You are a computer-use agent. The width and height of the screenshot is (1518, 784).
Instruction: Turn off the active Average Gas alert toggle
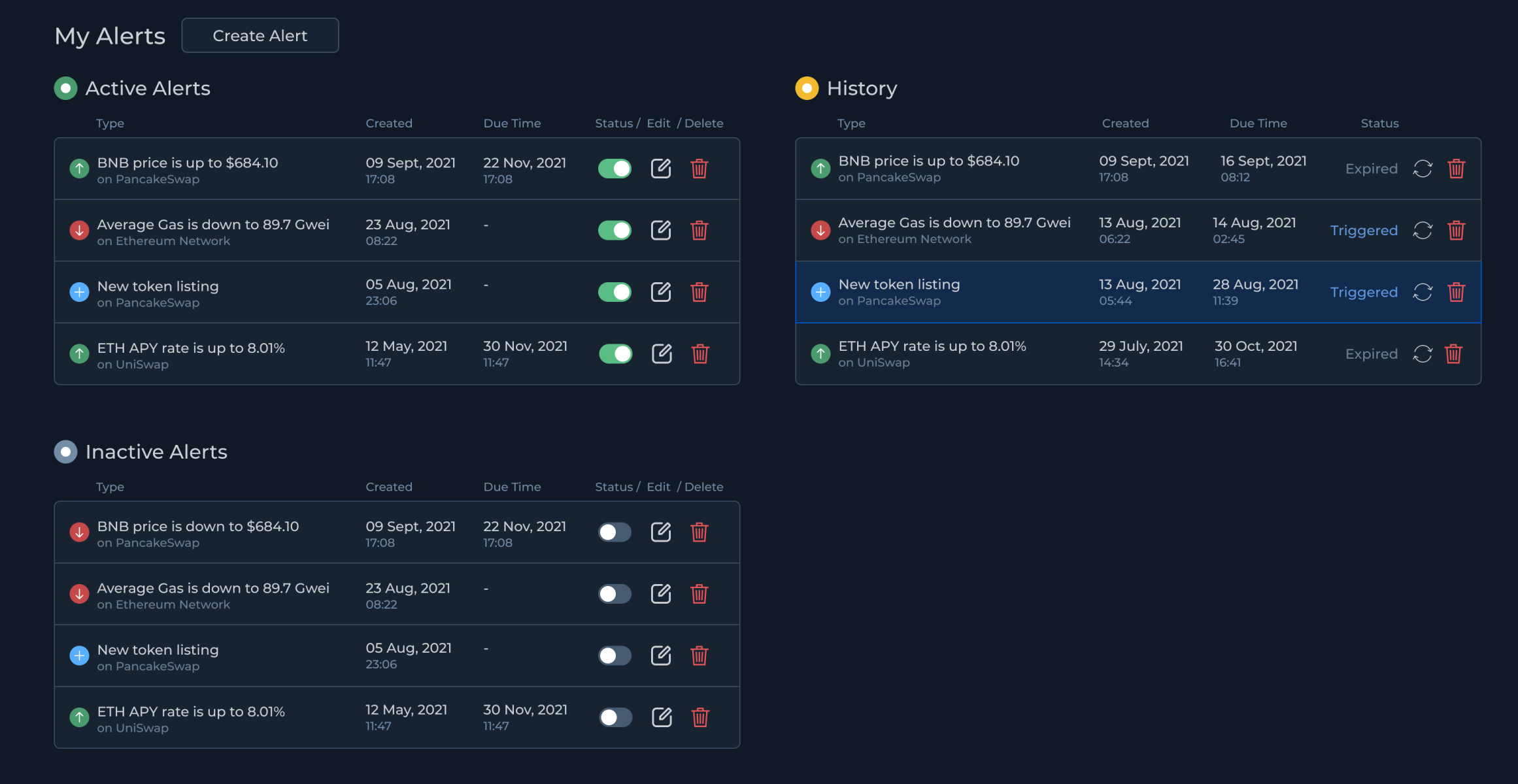[x=615, y=230]
